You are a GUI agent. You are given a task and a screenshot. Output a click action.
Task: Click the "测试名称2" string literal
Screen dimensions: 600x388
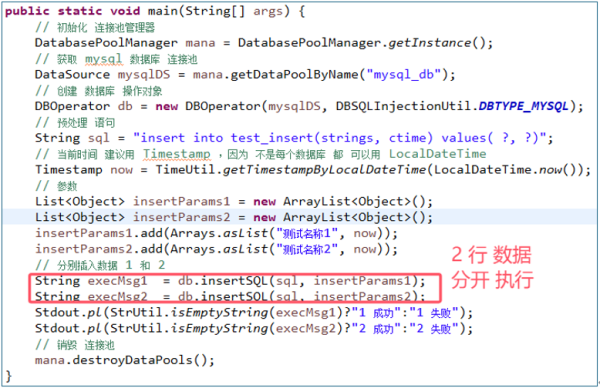(307, 249)
